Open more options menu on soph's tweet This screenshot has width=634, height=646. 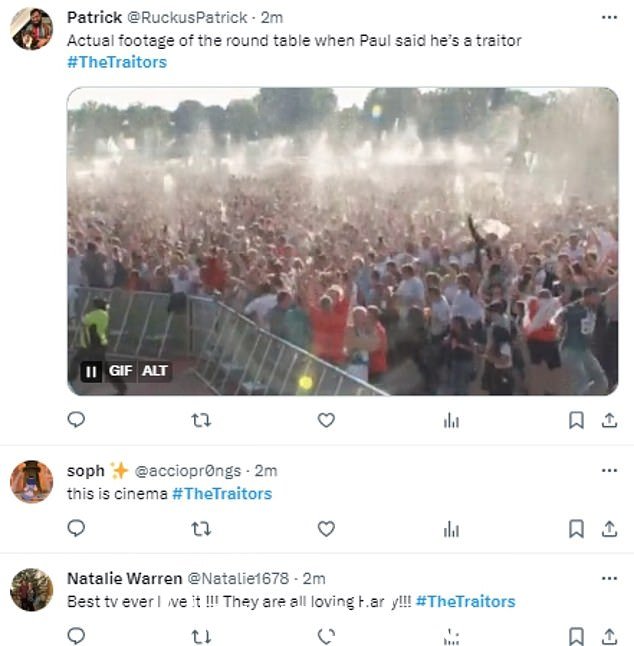(609, 470)
